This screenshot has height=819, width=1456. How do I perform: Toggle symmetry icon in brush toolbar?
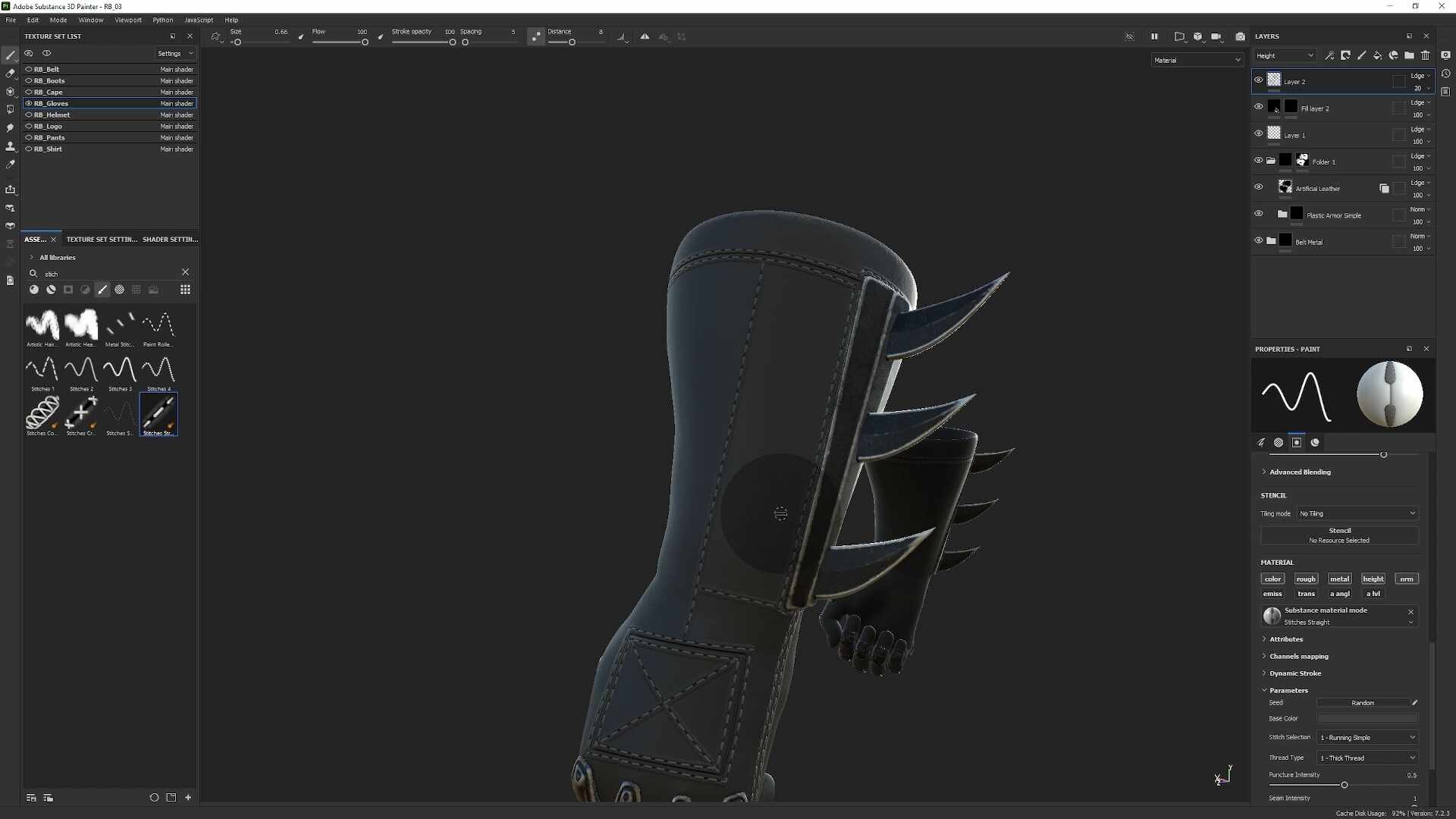[x=645, y=36]
